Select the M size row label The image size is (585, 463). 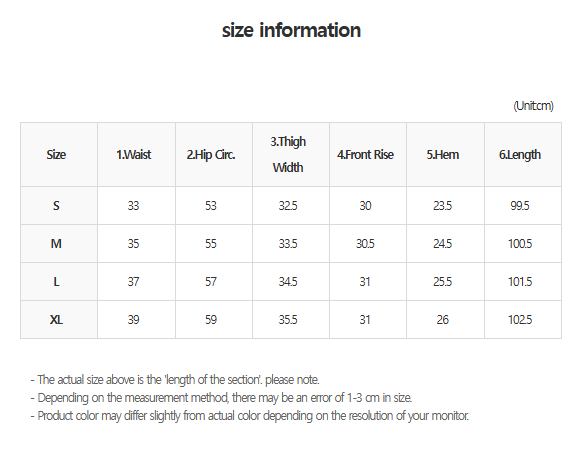[56, 244]
